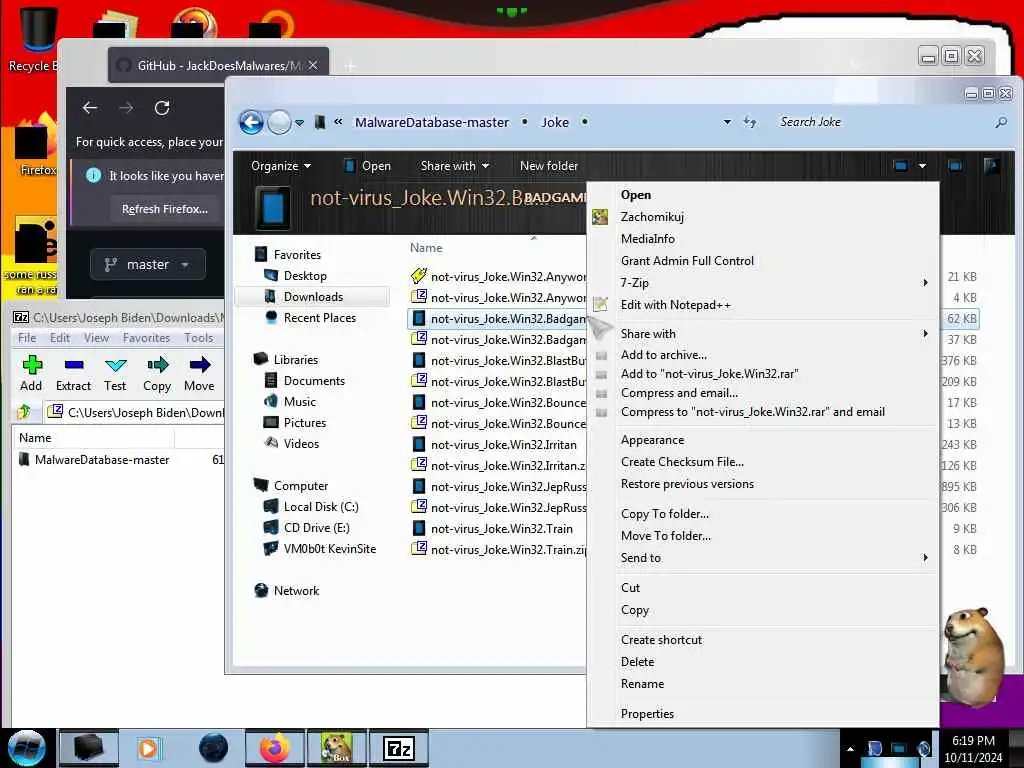Click 7z icon in taskbar
The width and height of the screenshot is (1024, 768).
[399, 748]
